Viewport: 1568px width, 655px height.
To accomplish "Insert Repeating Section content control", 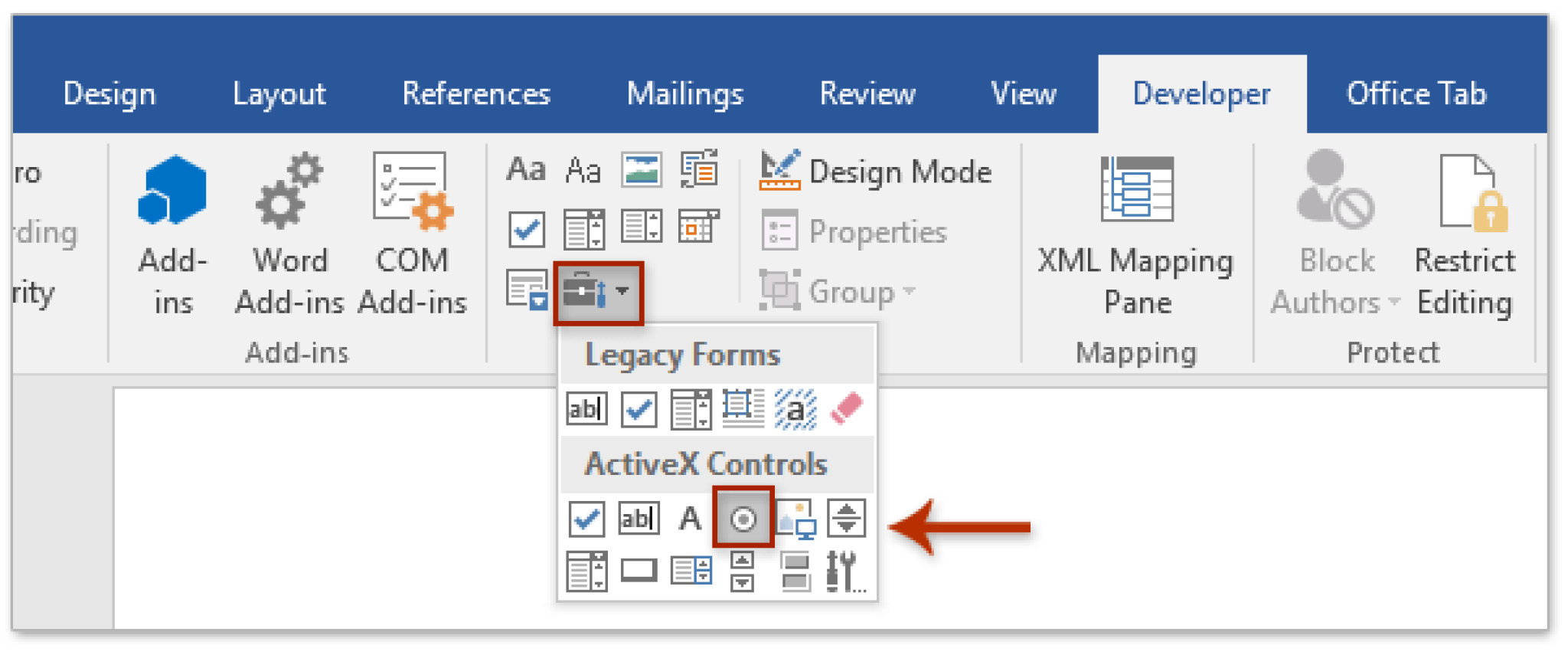I will [x=528, y=290].
